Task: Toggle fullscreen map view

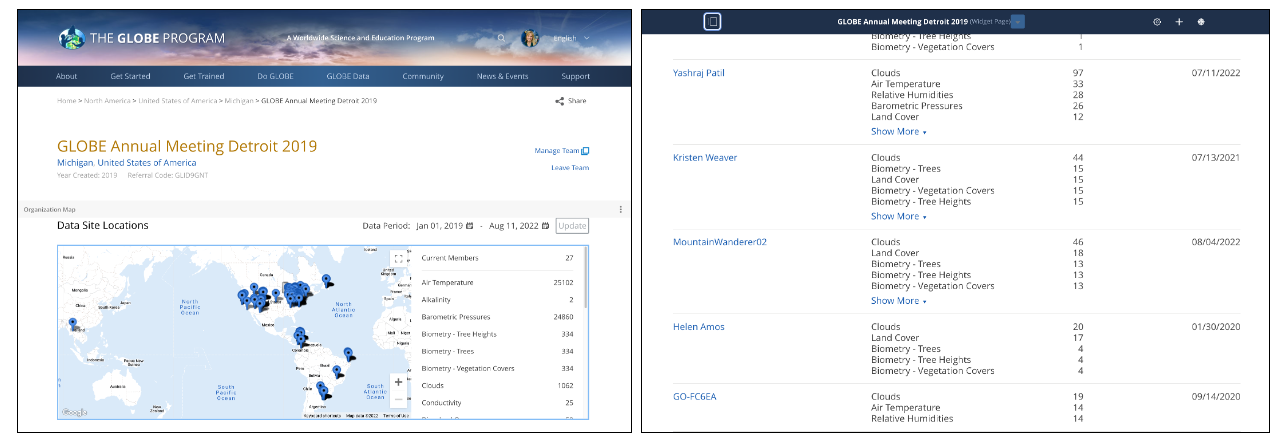Action: [398, 258]
